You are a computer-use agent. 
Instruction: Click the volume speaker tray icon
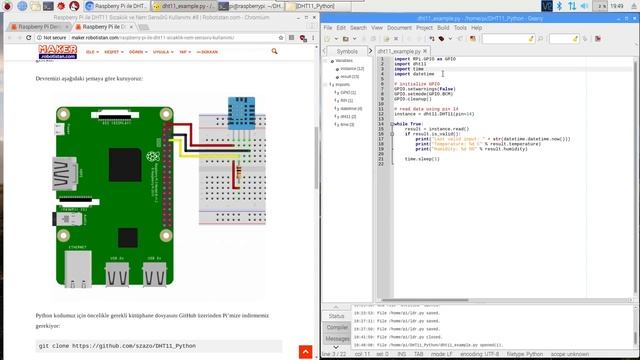tap(584, 6)
